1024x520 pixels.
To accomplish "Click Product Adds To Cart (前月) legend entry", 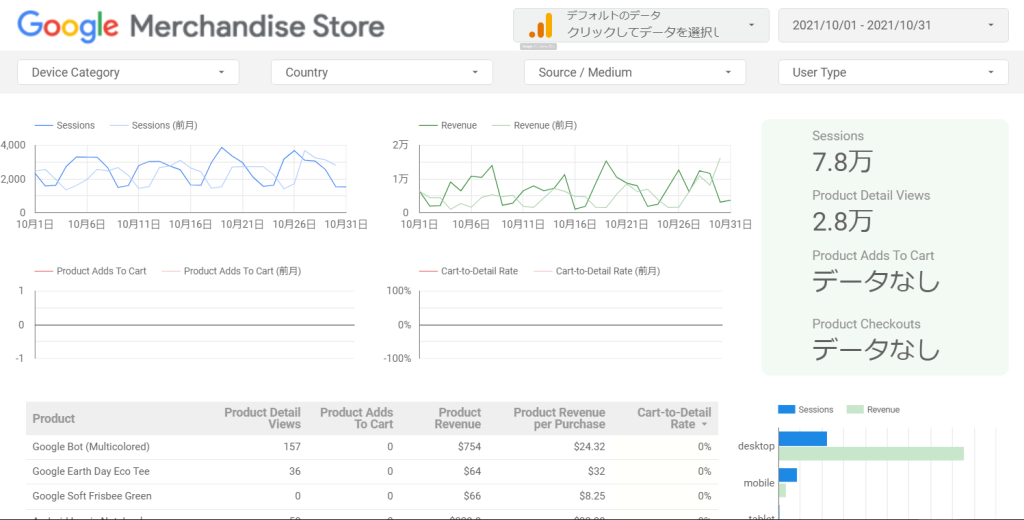I will pyautogui.click(x=231, y=270).
